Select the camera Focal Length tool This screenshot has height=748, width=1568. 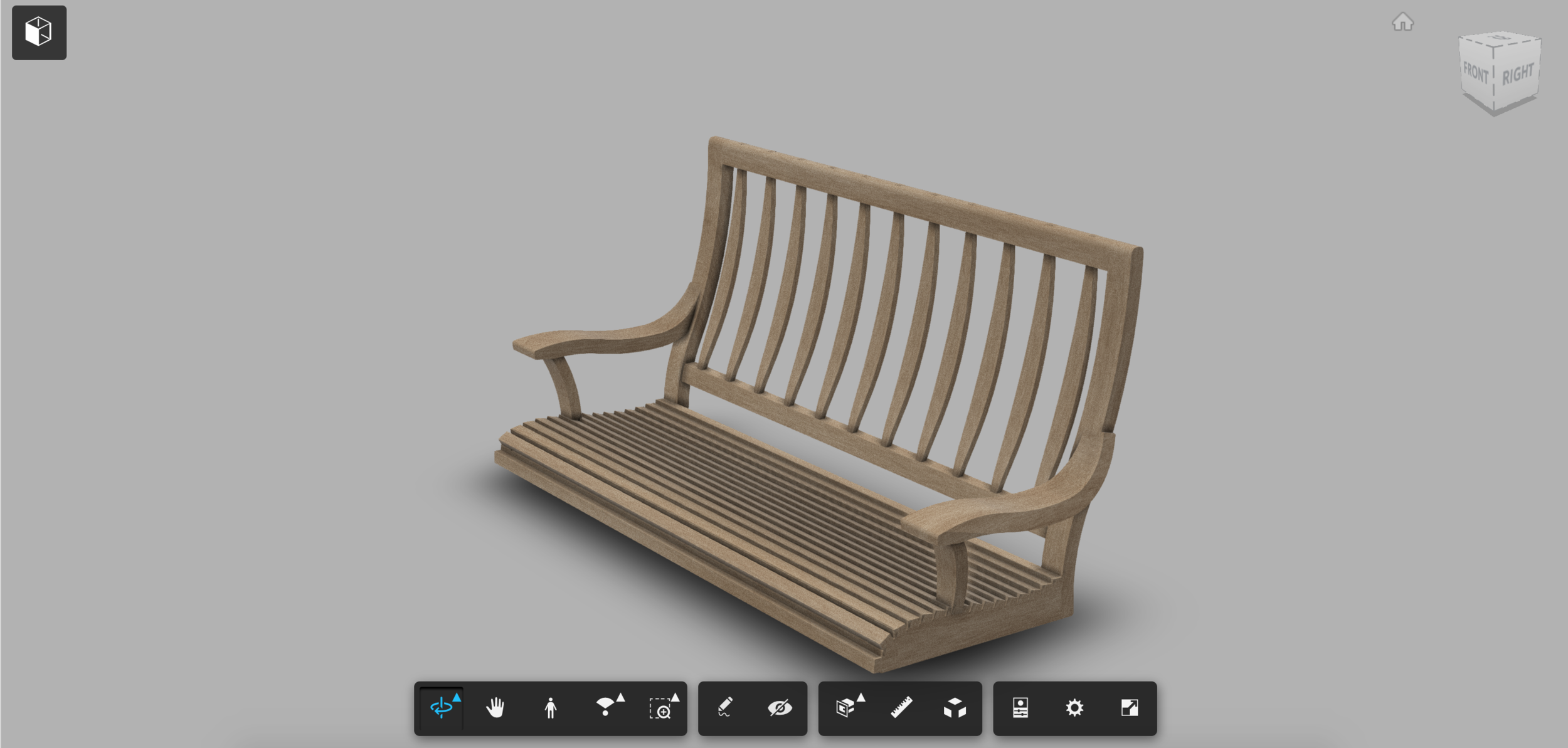click(605, 708)
